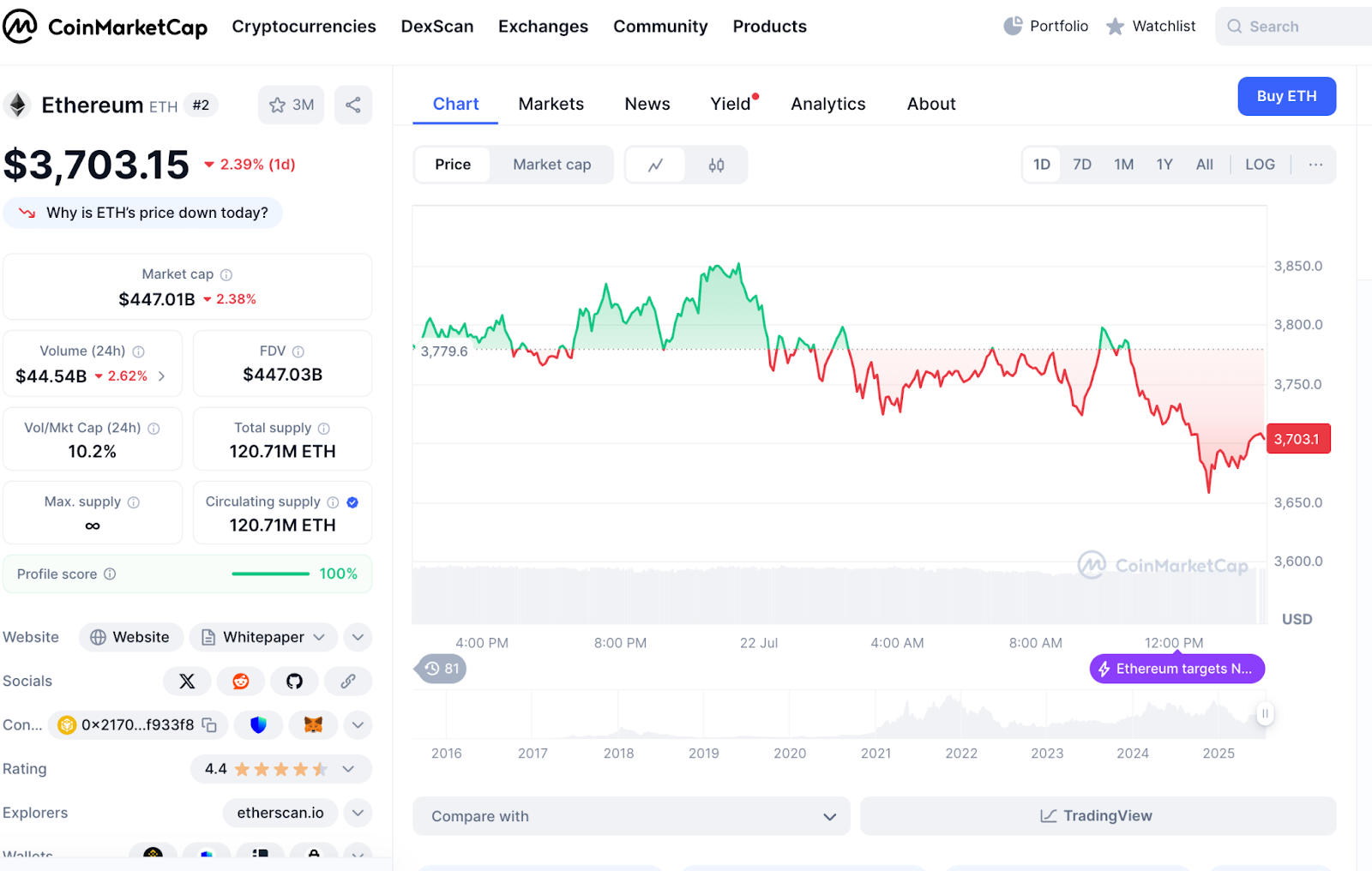Open Cryptocurrencies nav menu

click(304, 27)
